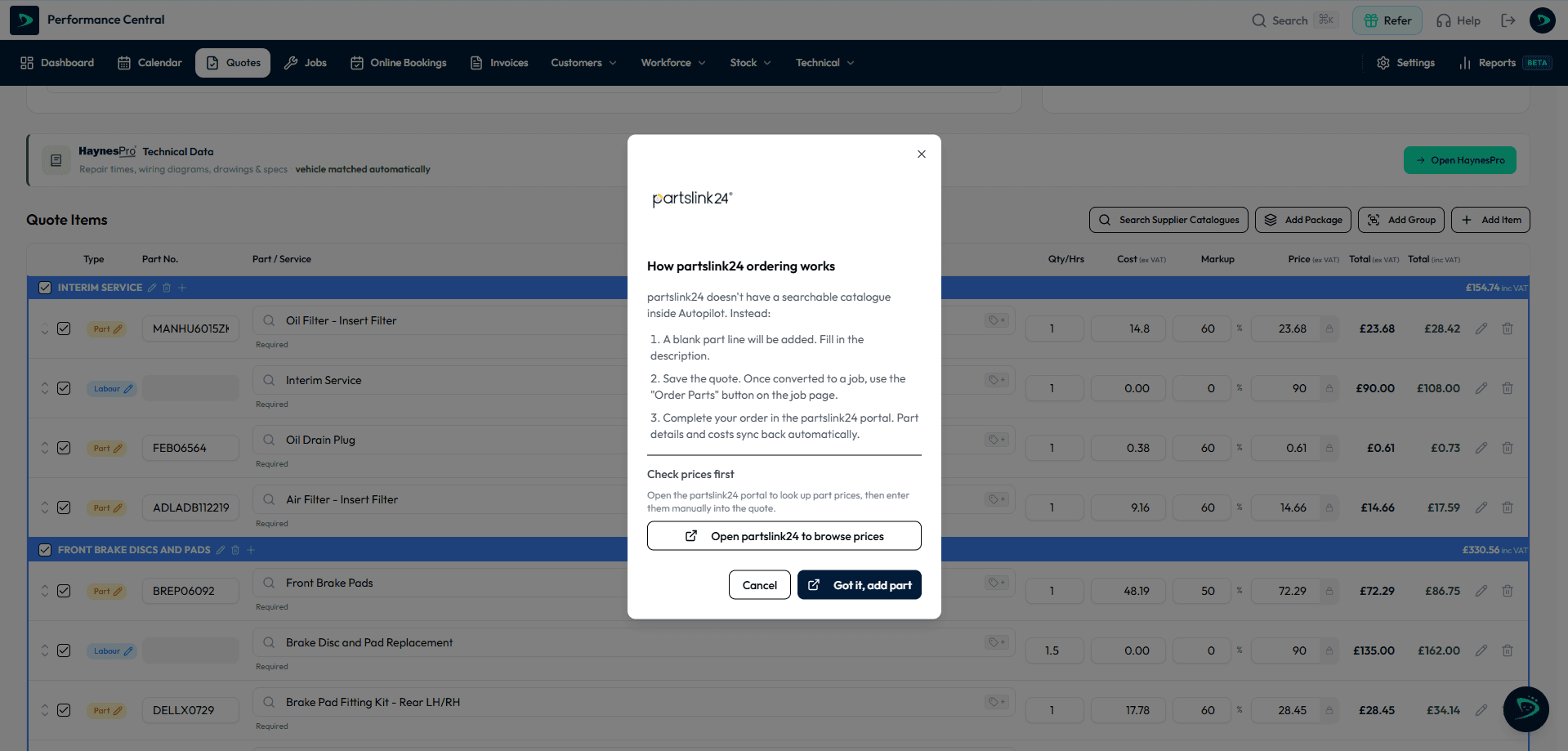The height and width of the screenshot is (751, 1568).
Task: Cancel the partslink24 dialog
Action: click(760, 585)
